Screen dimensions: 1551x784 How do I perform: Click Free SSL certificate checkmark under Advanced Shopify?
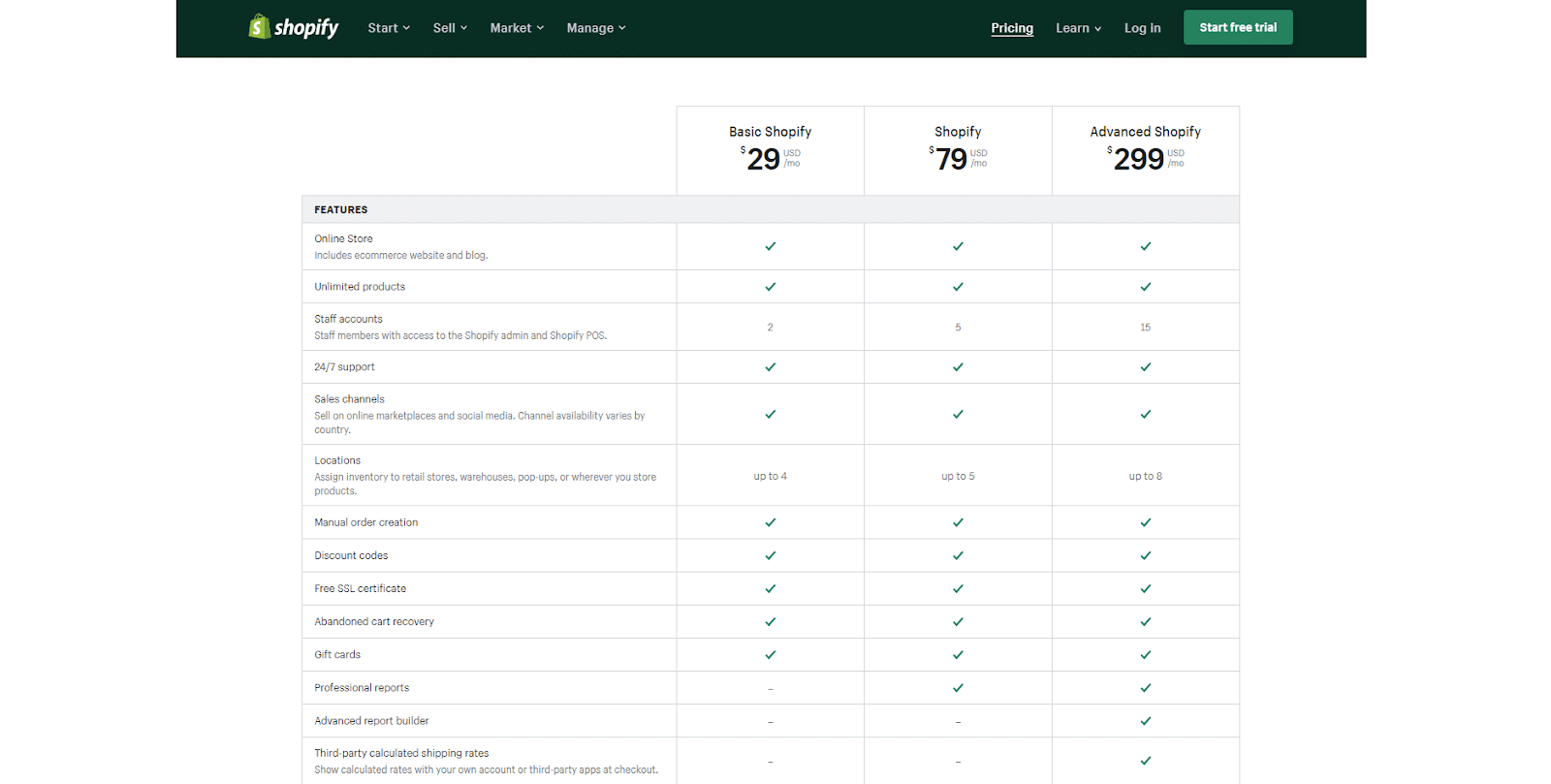pyautogui.click(x=1145, y=589)
